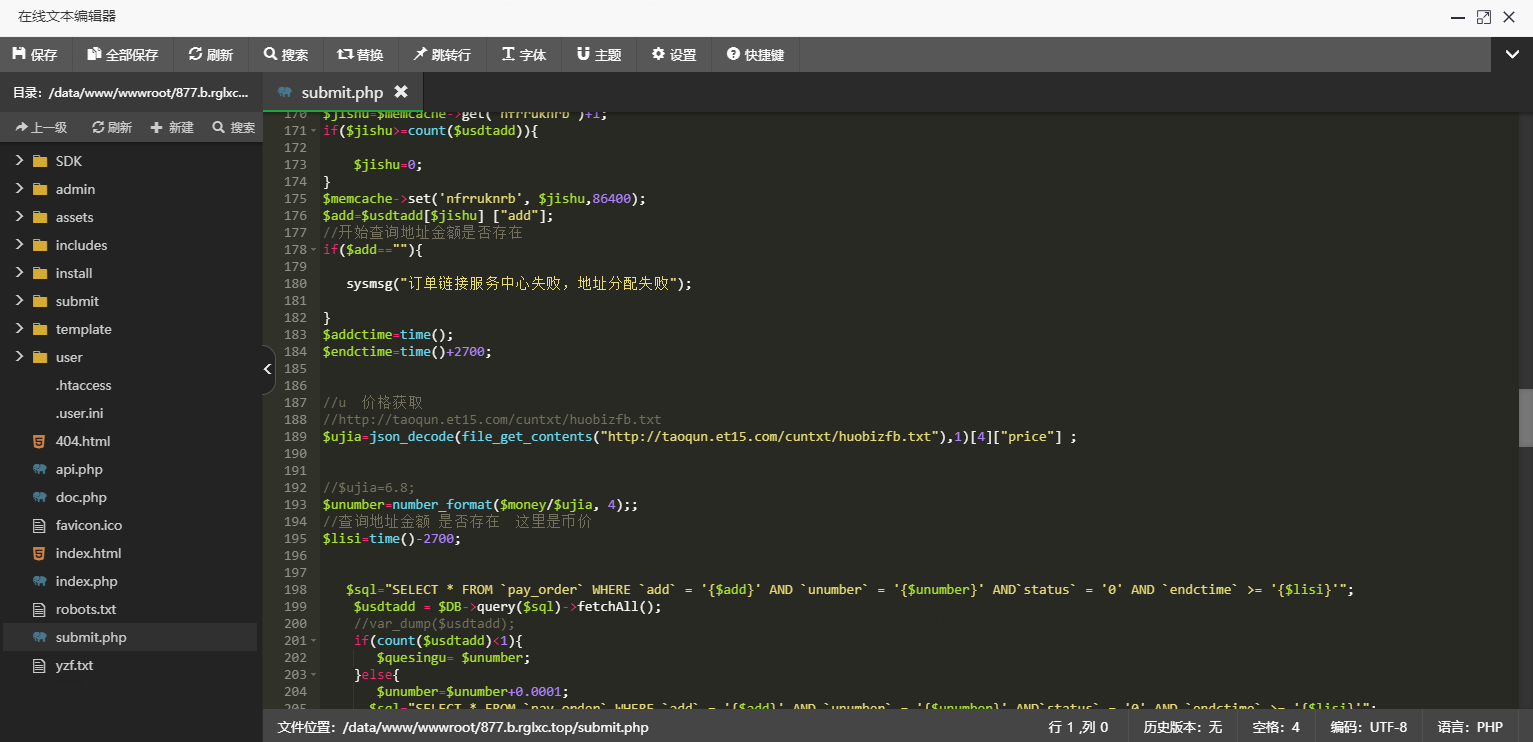The width and height of the screenshot is (1533, 742).
Task: Open the 字体 font settings
Action: pos(524,55)
